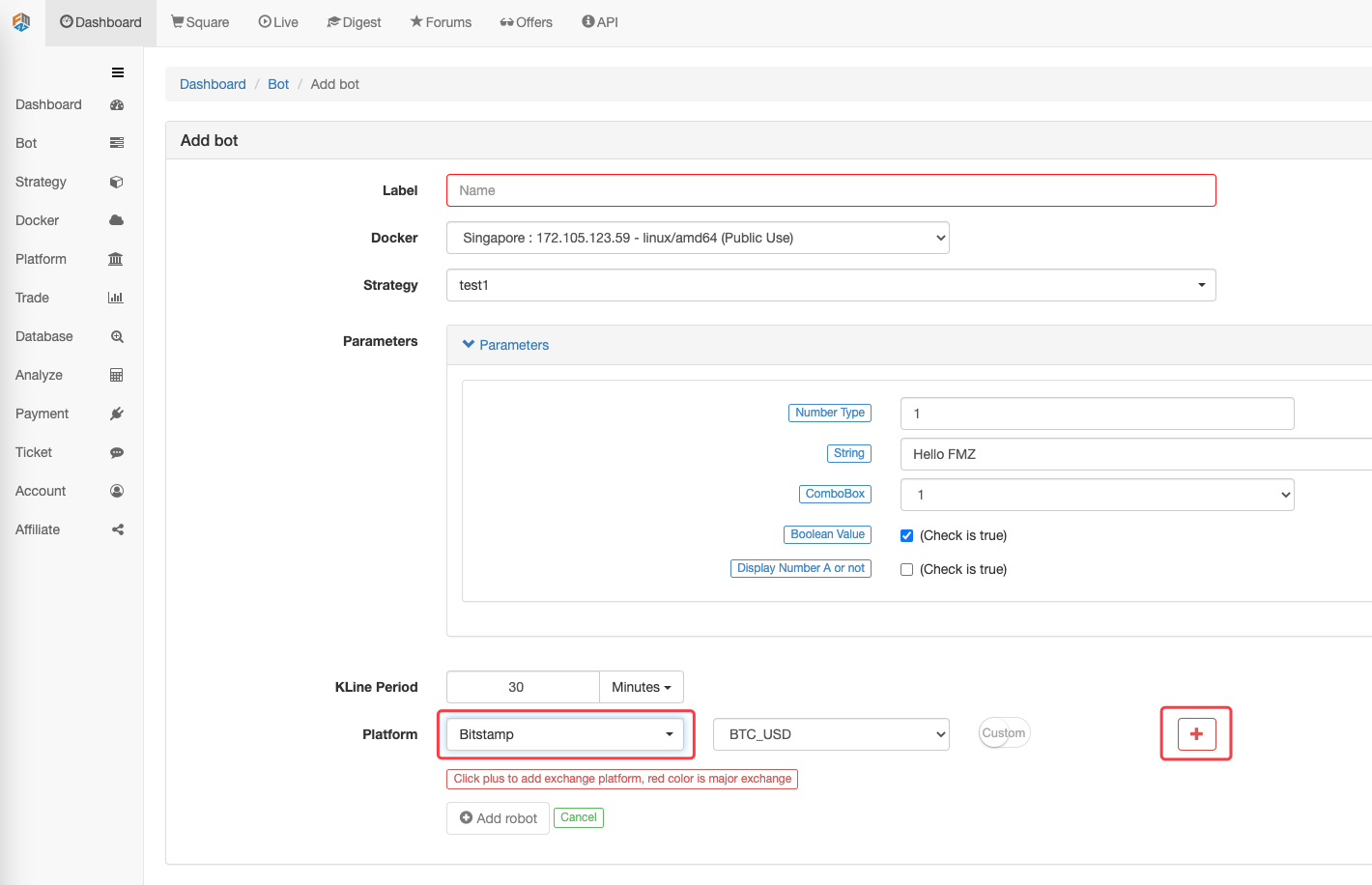
Task: Open the Docker server dropdown
Action: [698, 238]
